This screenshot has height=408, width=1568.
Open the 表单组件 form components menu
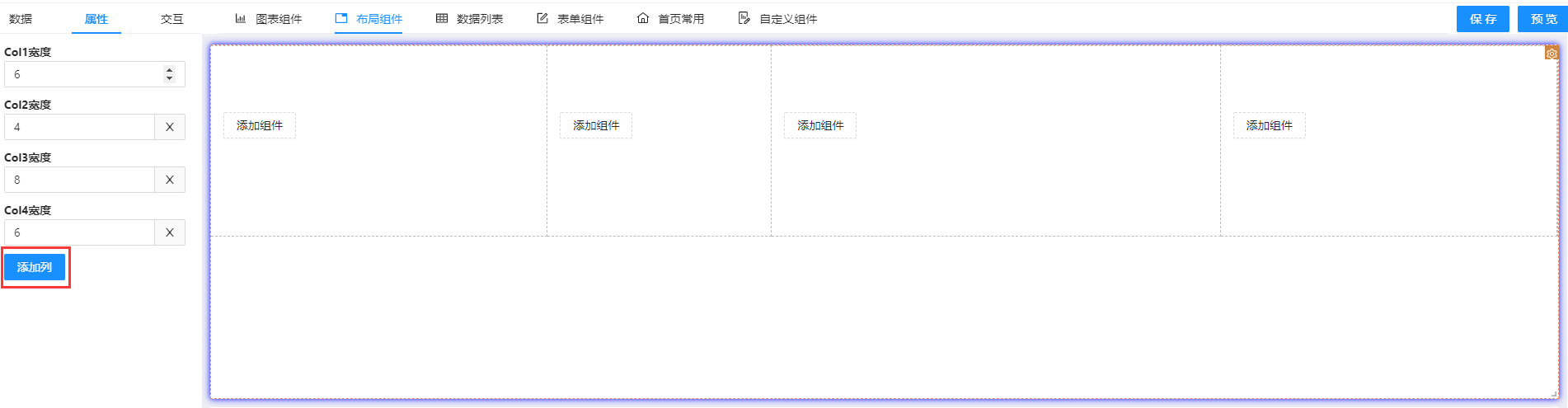tap(570, 18)
